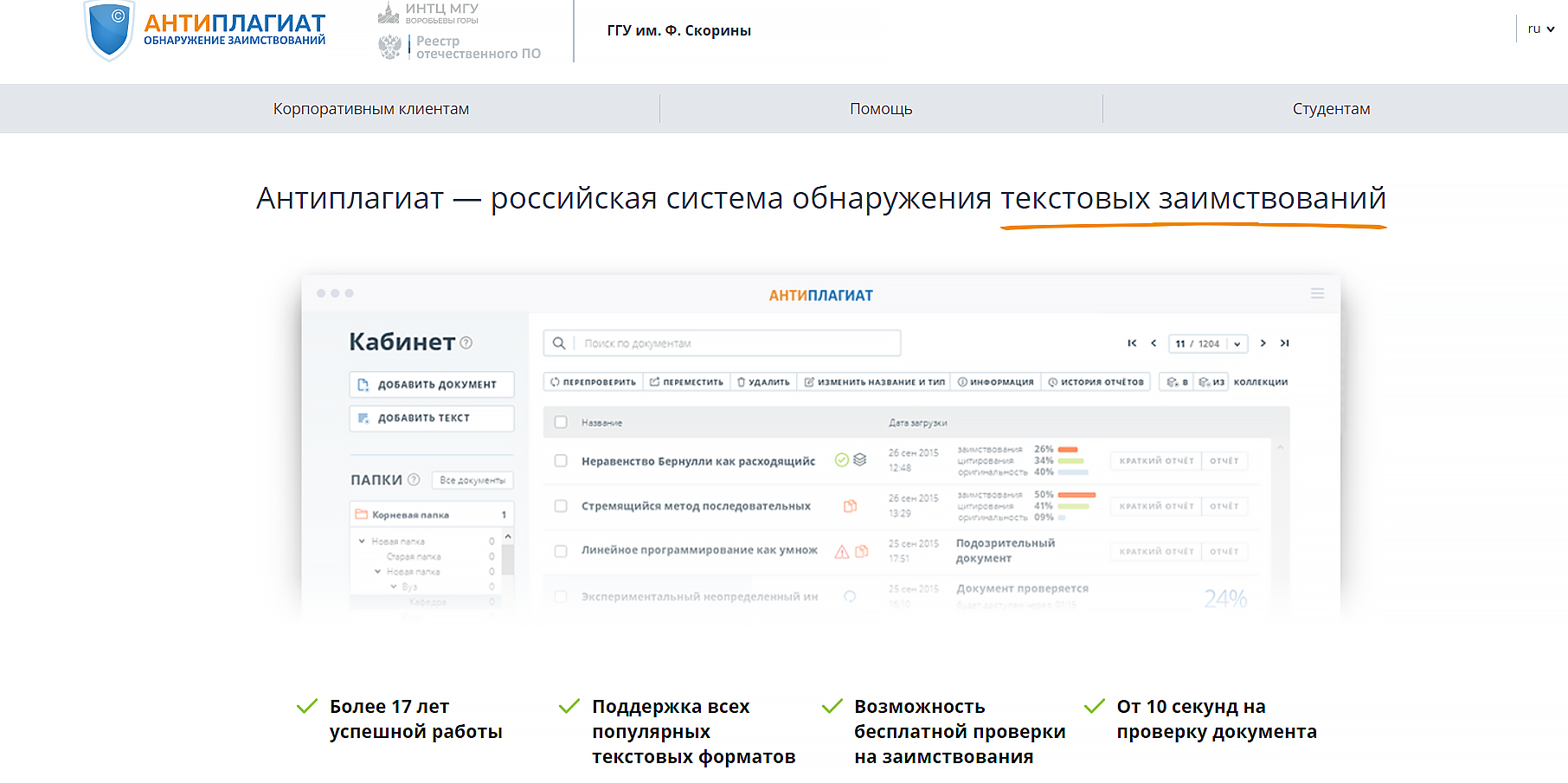The image size is (1568, 783).
Task: Click the orange copy icon on Линейное программирование row
Action: tap(862, 551)
